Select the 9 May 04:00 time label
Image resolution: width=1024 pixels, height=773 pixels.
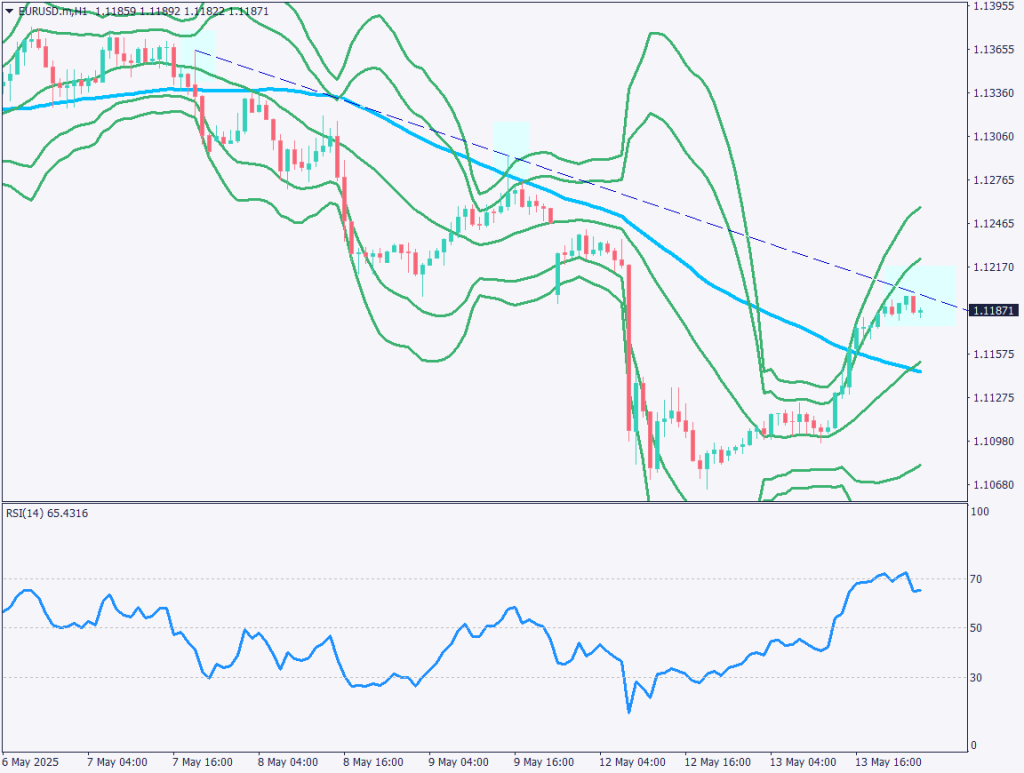458,763
